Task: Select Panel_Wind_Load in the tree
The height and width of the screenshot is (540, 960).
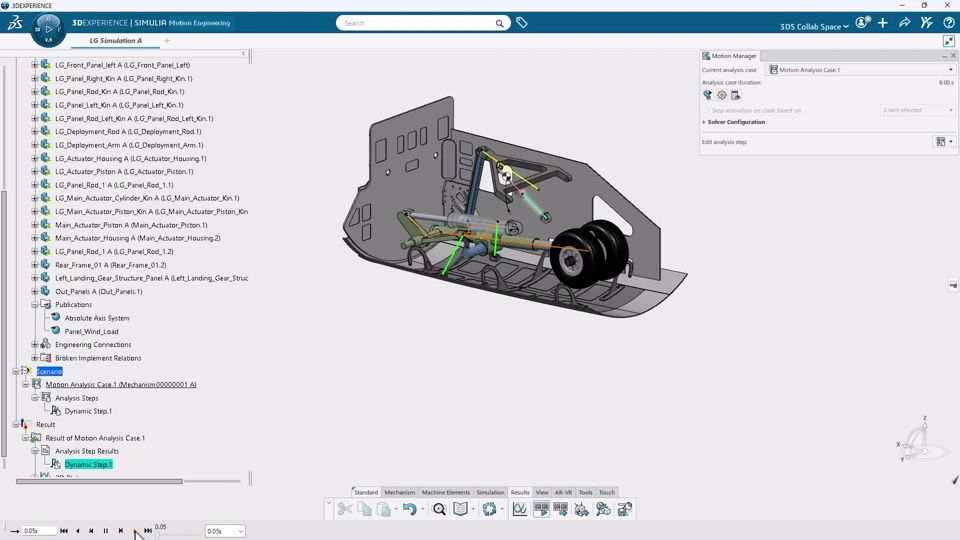Action: tap(91, 331)
